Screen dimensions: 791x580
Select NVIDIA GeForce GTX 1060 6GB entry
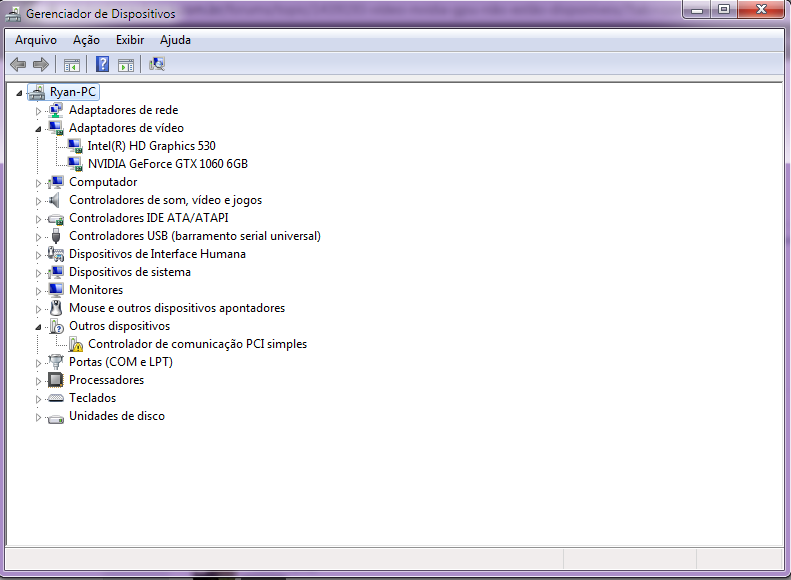point(168,164)
